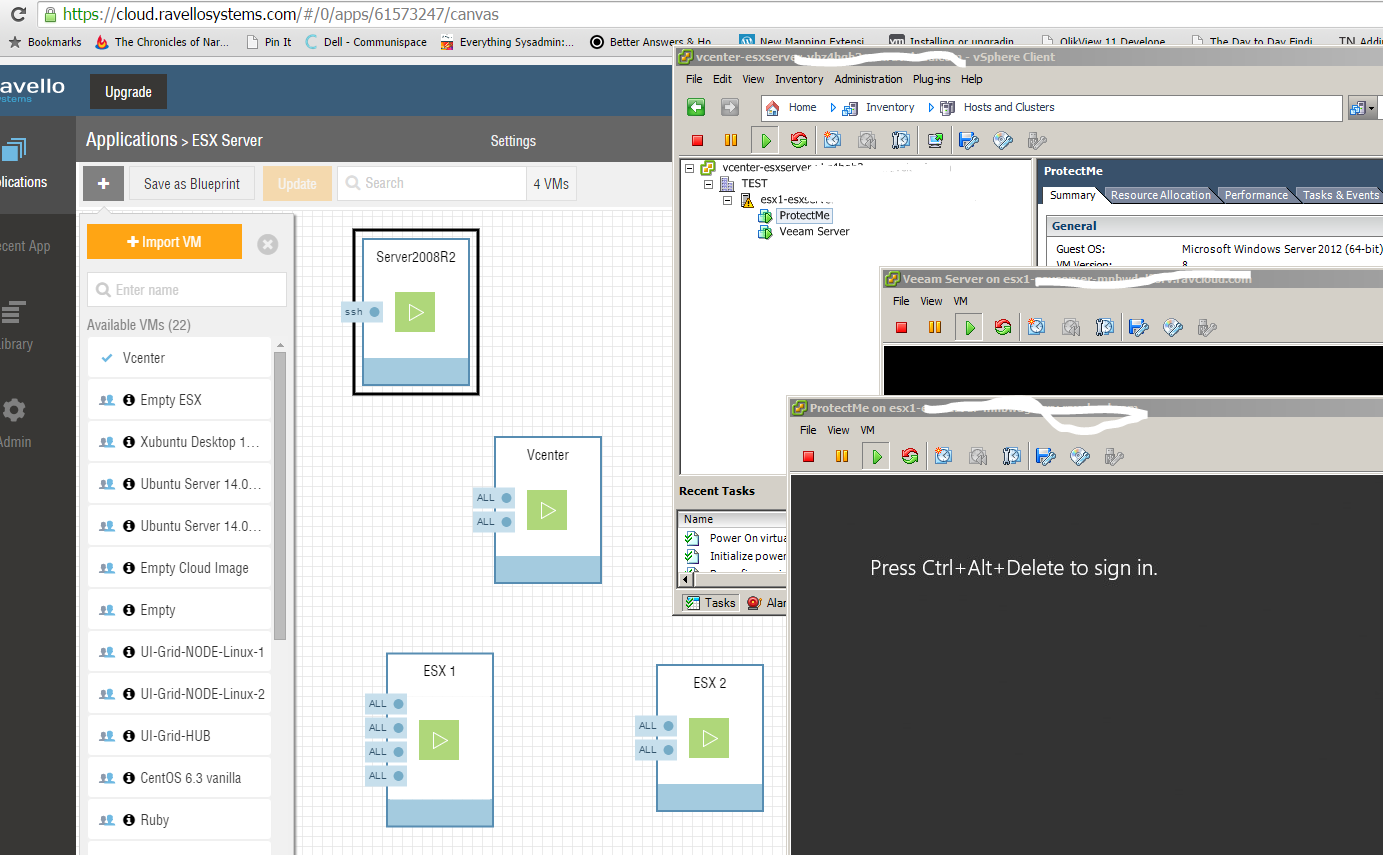This screenshot has height=855, width=1383.
Task: Switch to the Performance tab
Action: (x=1256, y=195)
